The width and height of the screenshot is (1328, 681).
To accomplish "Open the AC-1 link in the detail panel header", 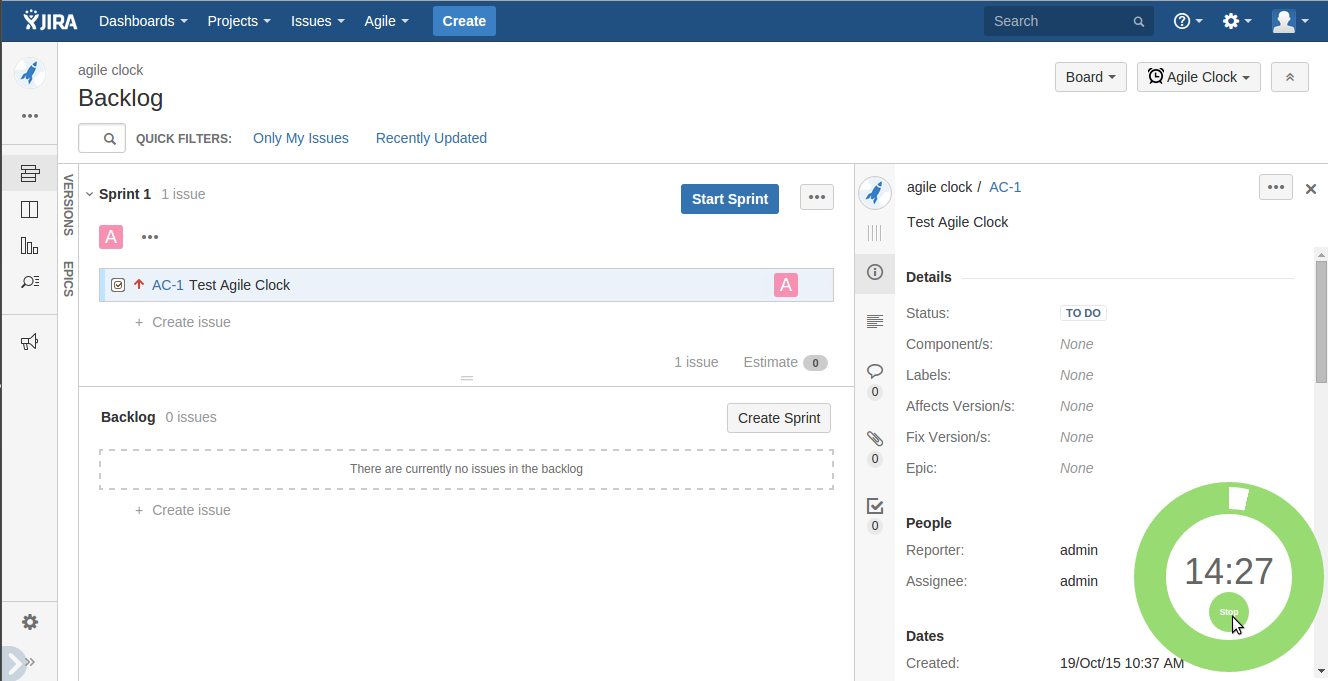I will click(1005, 187).
